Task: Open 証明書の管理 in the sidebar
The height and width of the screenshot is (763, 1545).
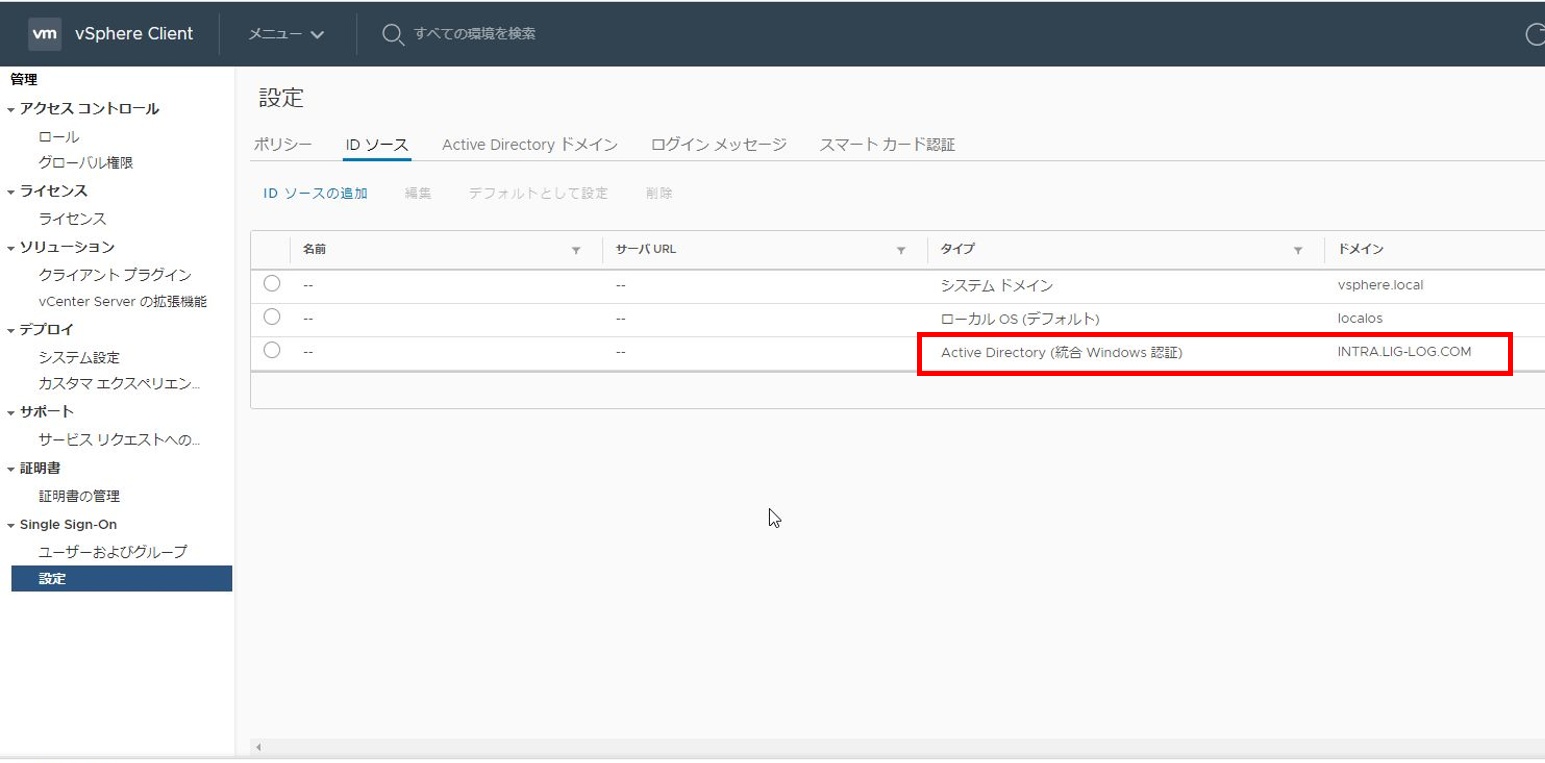Action: pyautogui.click(x=79, y=496)
